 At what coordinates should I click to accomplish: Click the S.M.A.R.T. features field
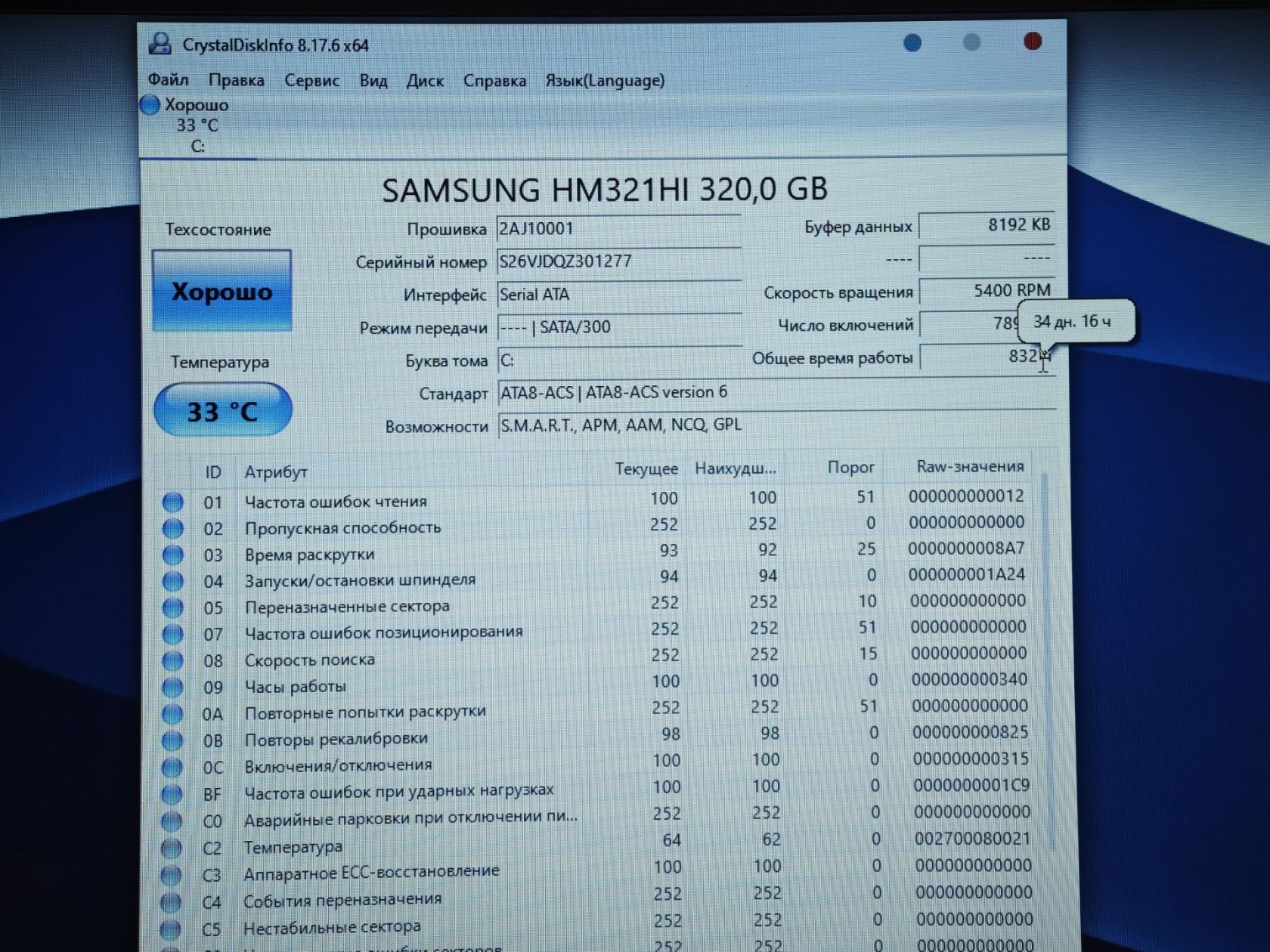pos(776,425)
